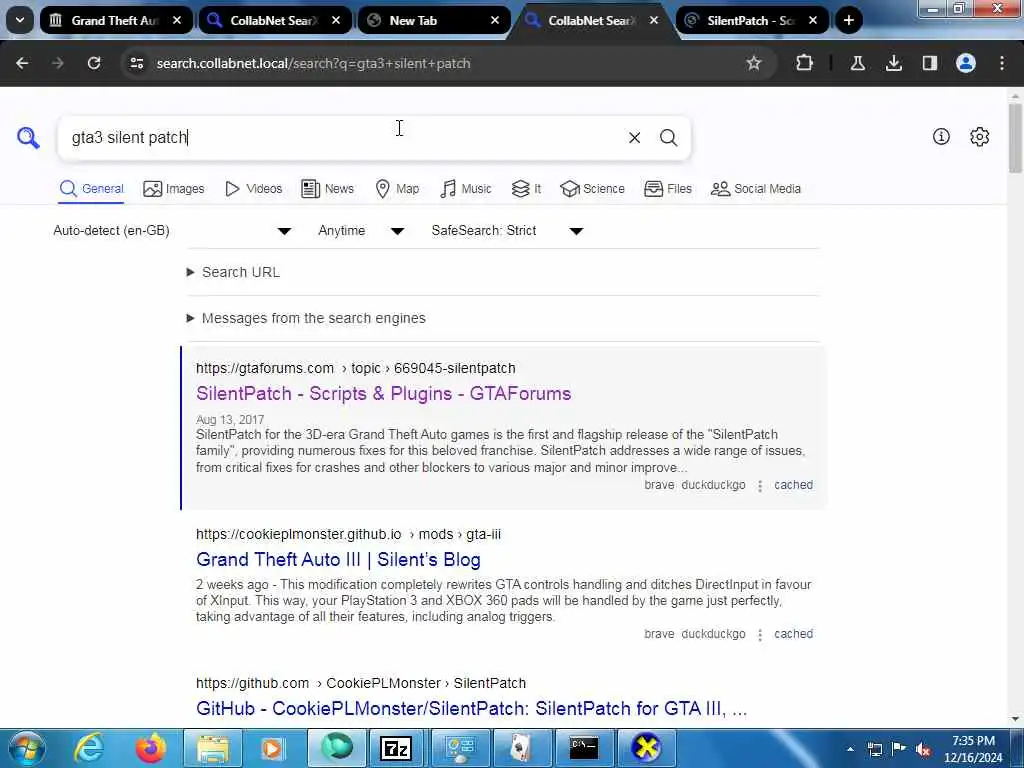This screenshot has height=768, width=1024.
Task: Click the gtaforums.com result URL
Action: [x=356, y=368]
